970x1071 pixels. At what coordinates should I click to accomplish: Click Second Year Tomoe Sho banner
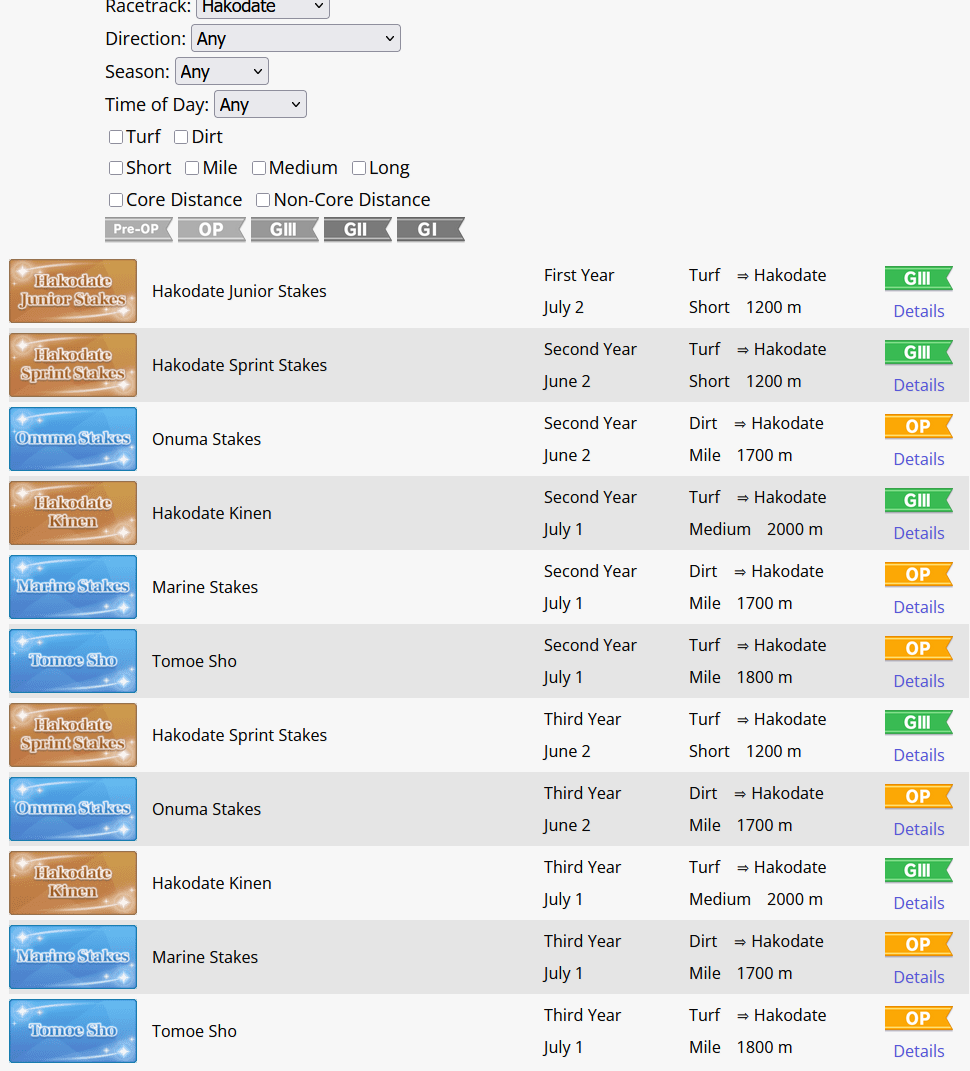click(x=73, y=661)
